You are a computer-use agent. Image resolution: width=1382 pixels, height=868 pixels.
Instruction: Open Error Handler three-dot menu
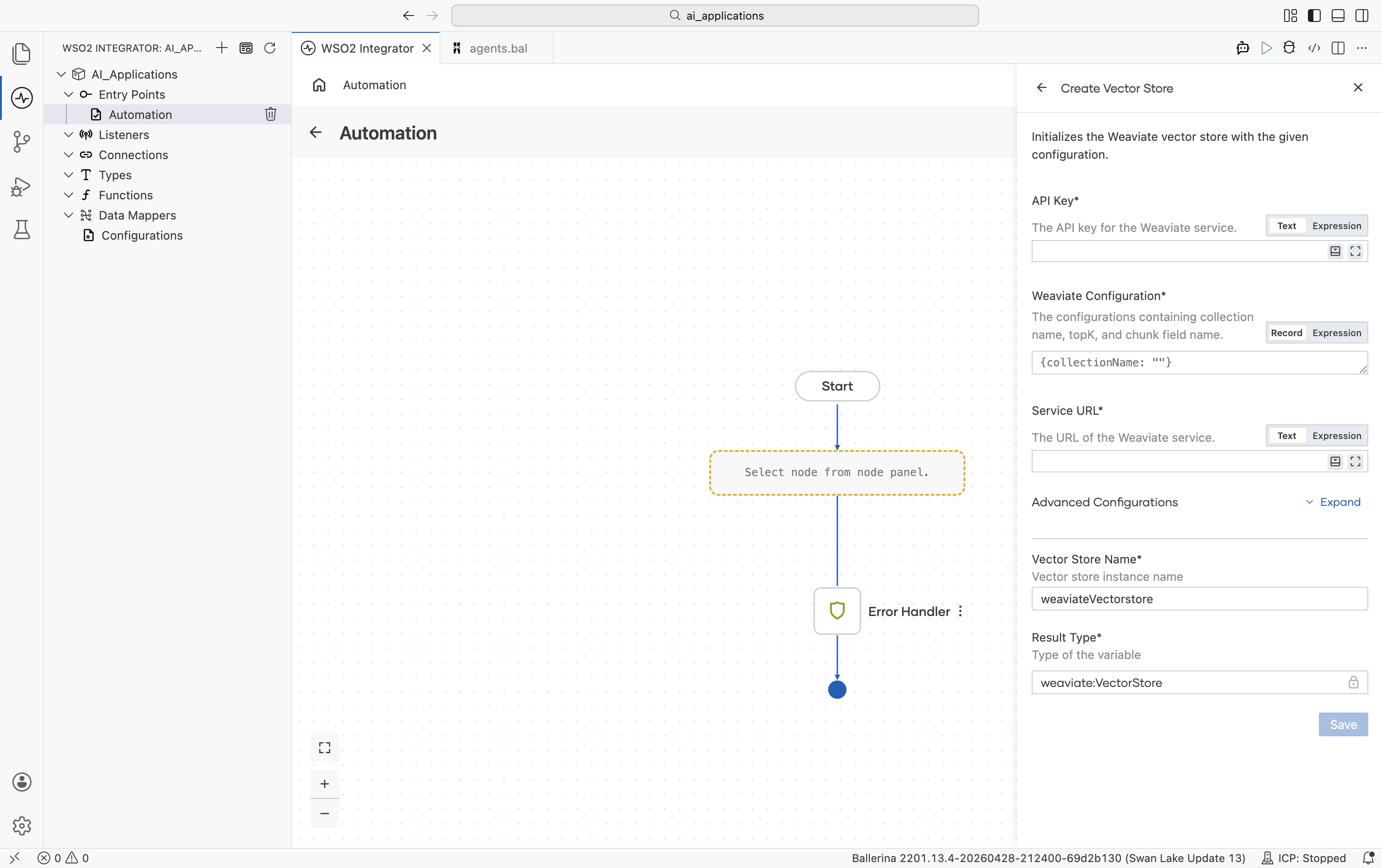(x=960, y=611)
